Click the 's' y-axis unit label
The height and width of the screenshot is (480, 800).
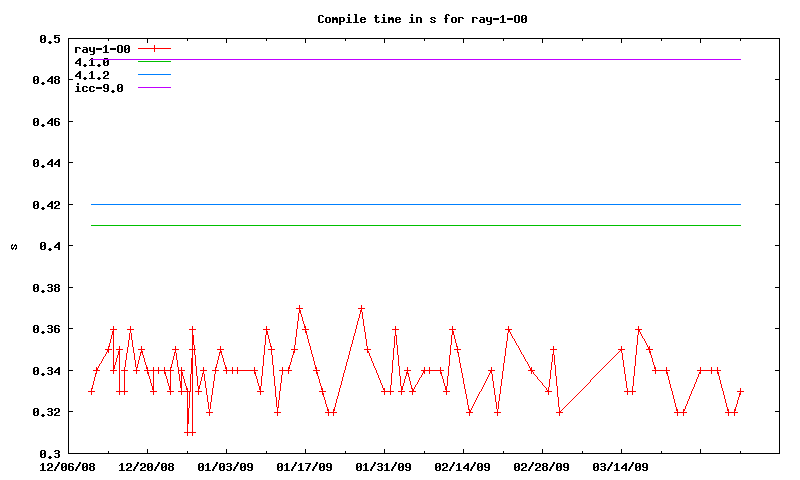click(x=13, y=246)
